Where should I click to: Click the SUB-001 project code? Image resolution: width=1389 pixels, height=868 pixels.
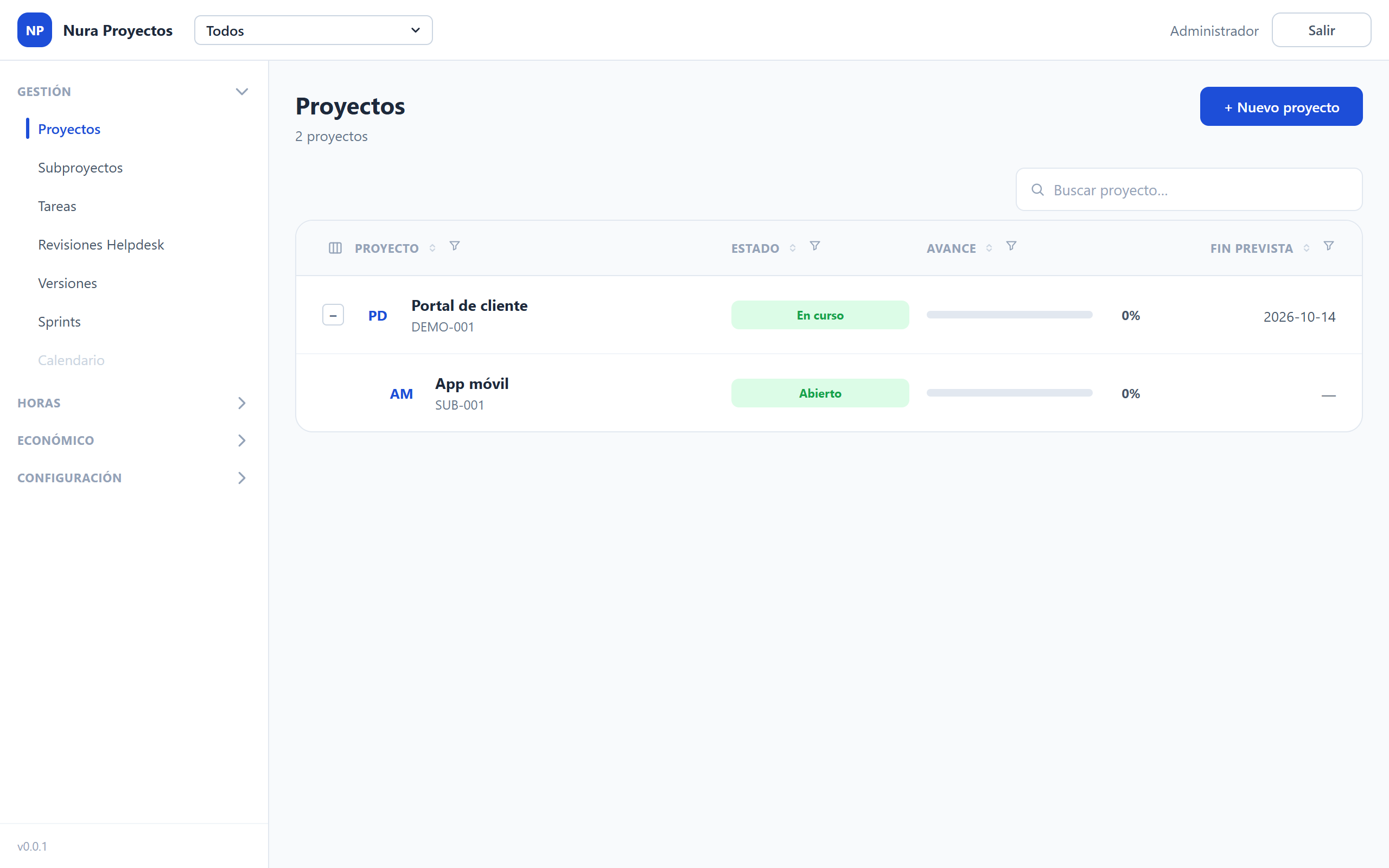tap(459, 405)
